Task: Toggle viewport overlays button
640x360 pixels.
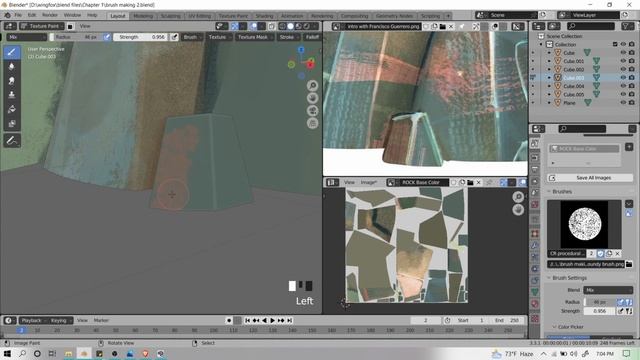Action: pyautogui.click(x=253, y=26)
